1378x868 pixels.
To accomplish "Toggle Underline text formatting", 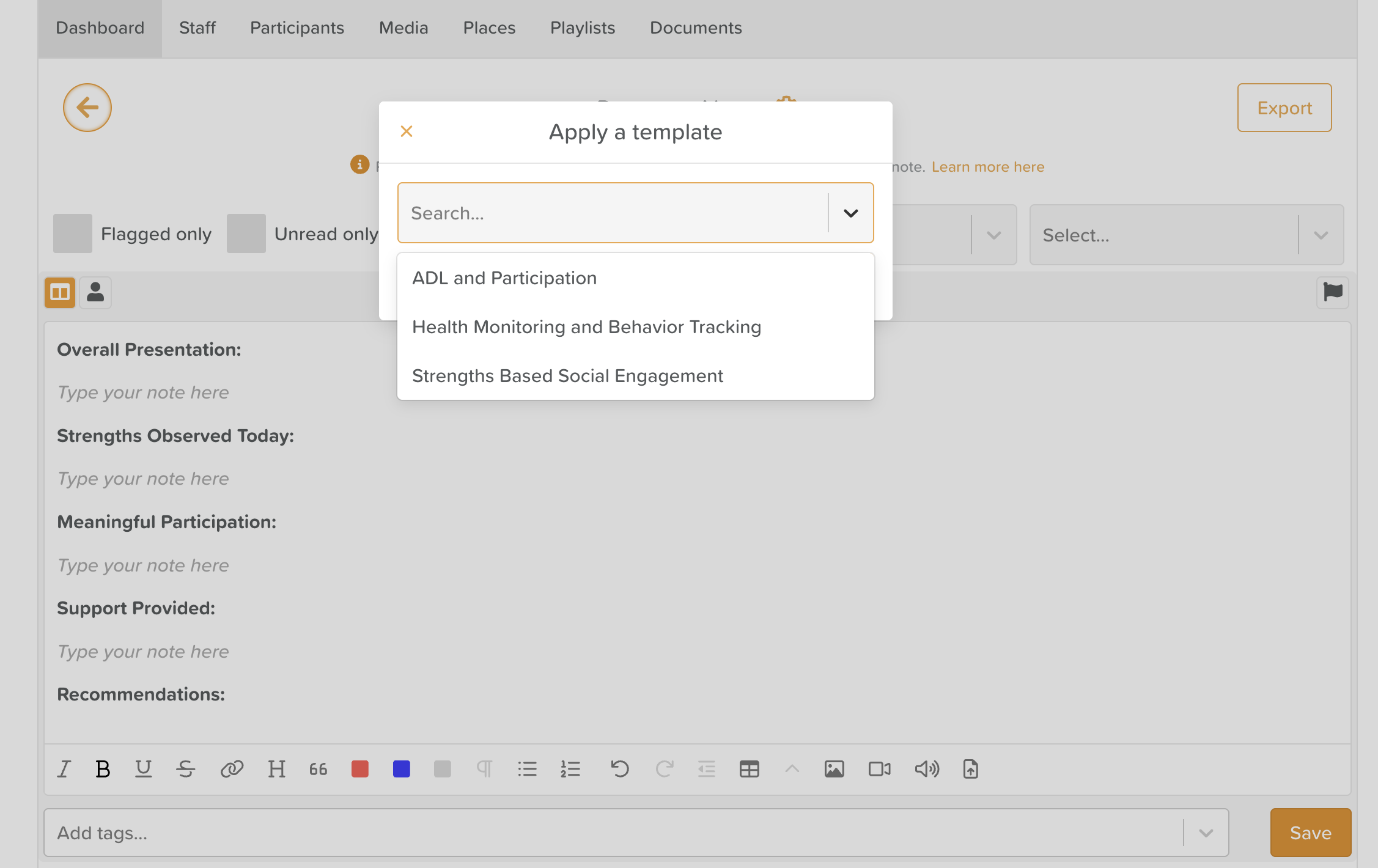I will pyautogui.click(x=143, y=769).
